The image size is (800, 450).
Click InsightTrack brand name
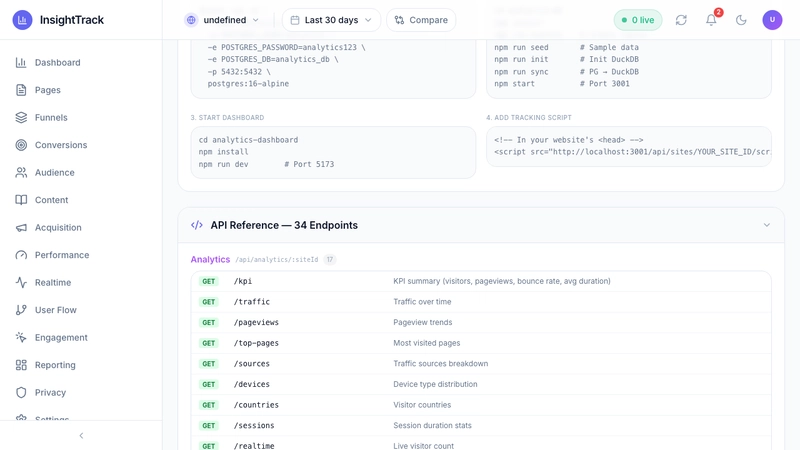click(x=72, y=20)
